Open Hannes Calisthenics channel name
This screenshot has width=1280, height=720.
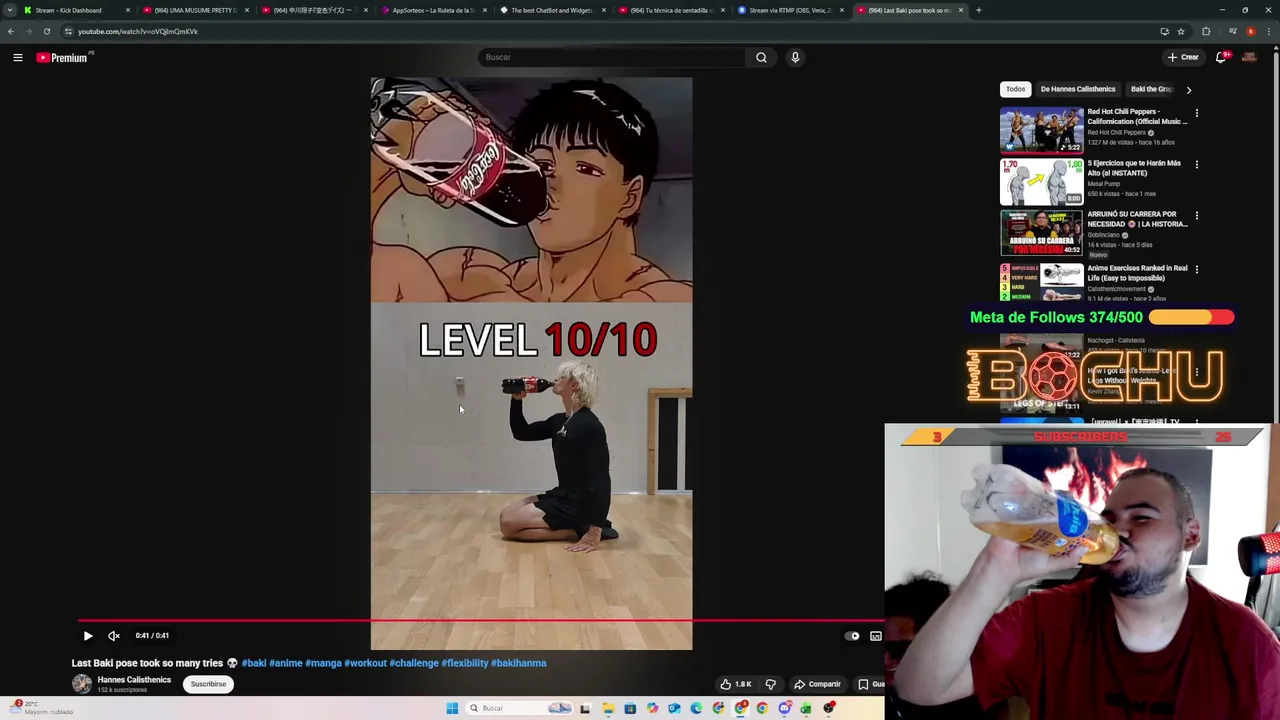coord(134,680)
